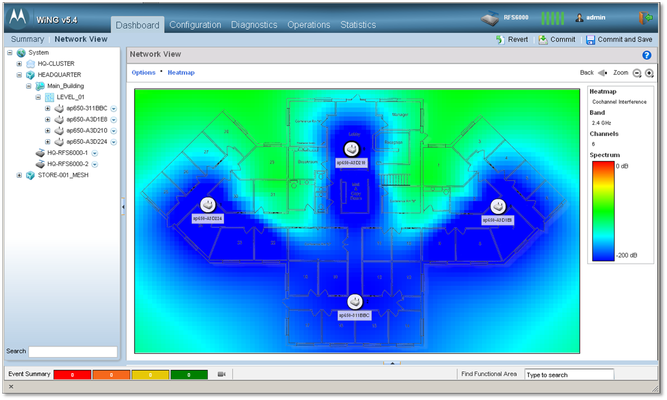Click the logout door icon
The width and height of the screenshot is (667, 400).
(645, 17)
